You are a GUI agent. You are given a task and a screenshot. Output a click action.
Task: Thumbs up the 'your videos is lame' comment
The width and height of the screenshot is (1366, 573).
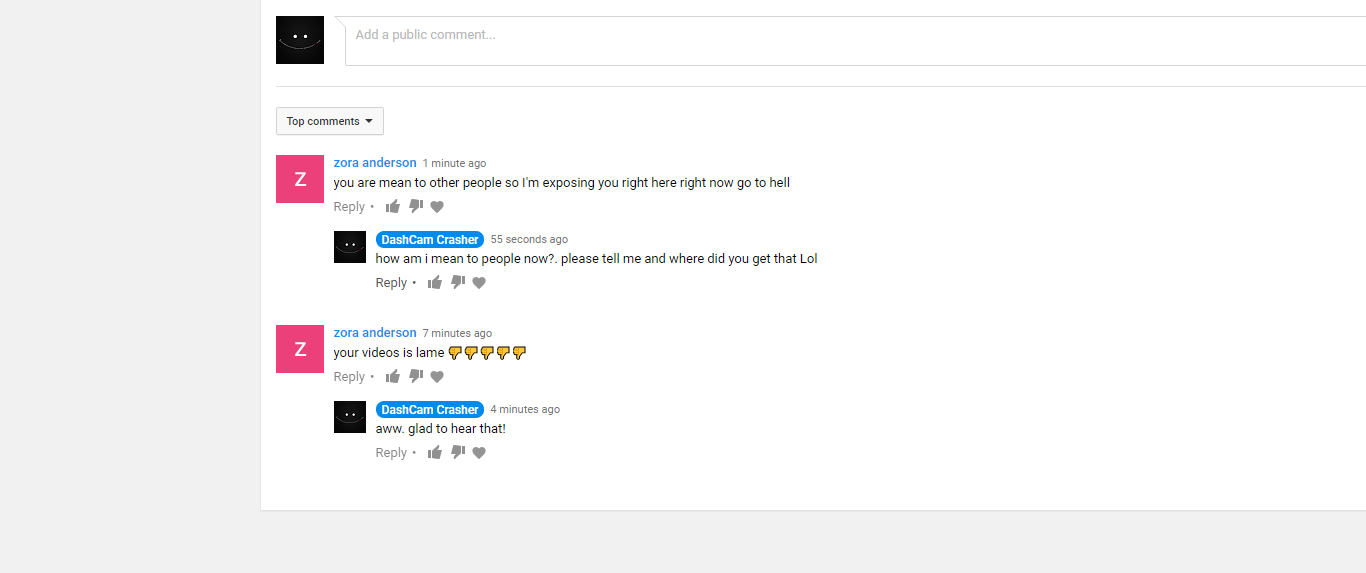(393, 377)
